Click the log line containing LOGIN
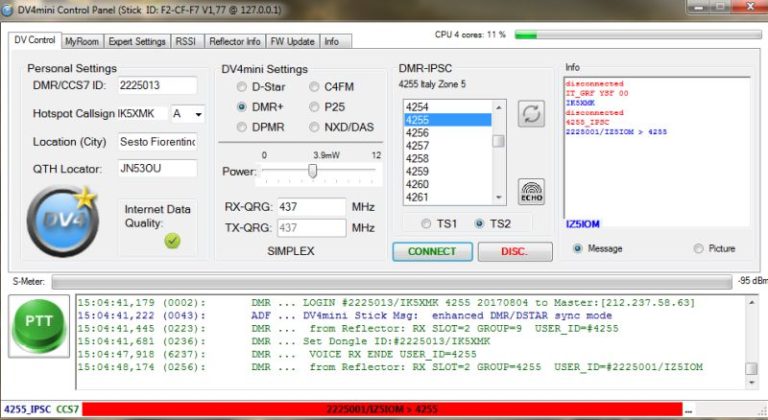The image size is (768, 420). point(386,303)
